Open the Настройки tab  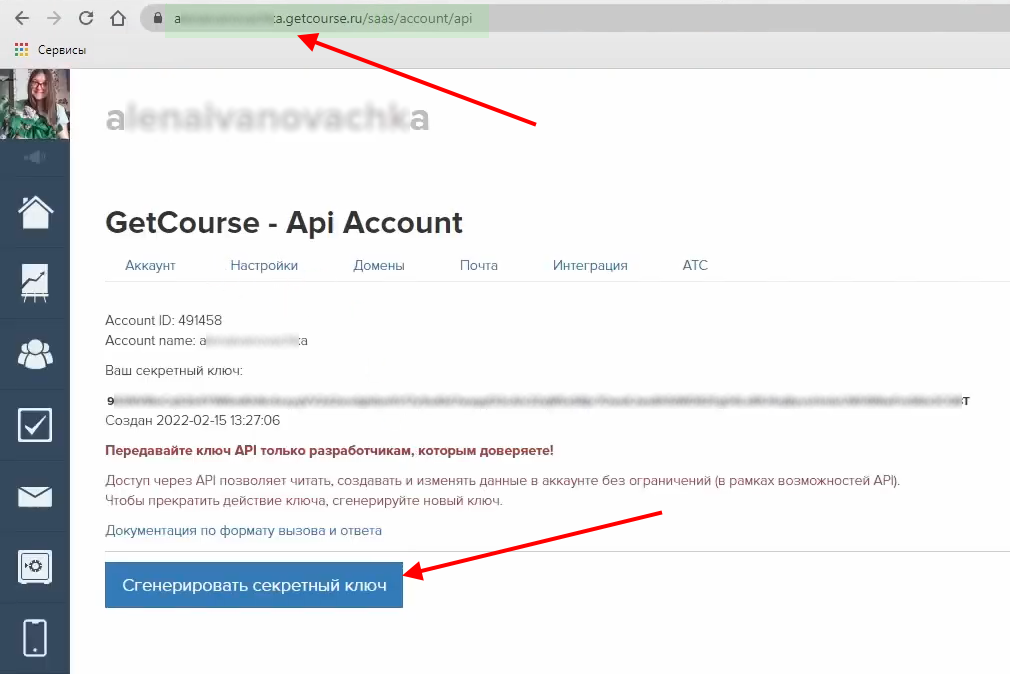[264, 265]
